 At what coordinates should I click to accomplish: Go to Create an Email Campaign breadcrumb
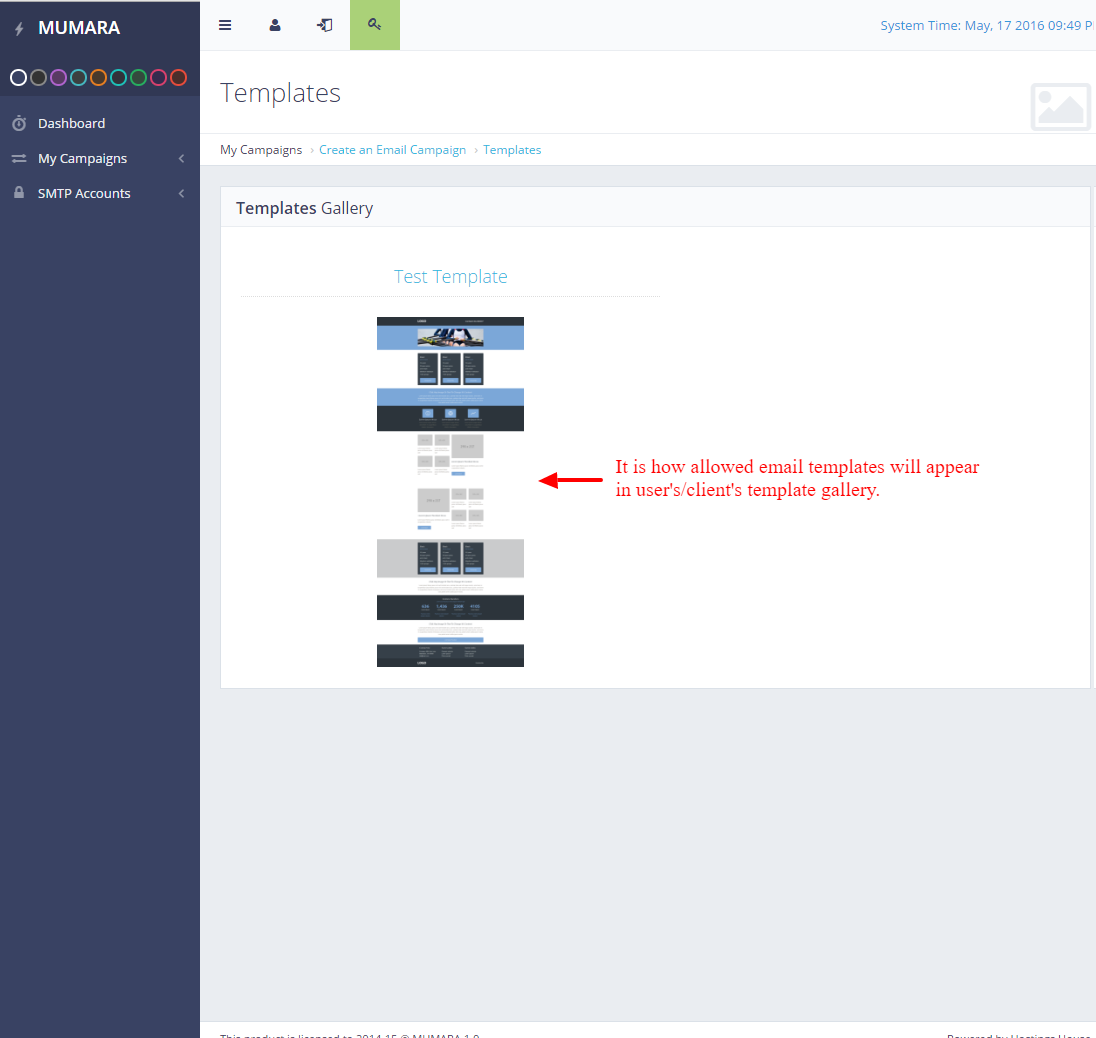point(392,150)
